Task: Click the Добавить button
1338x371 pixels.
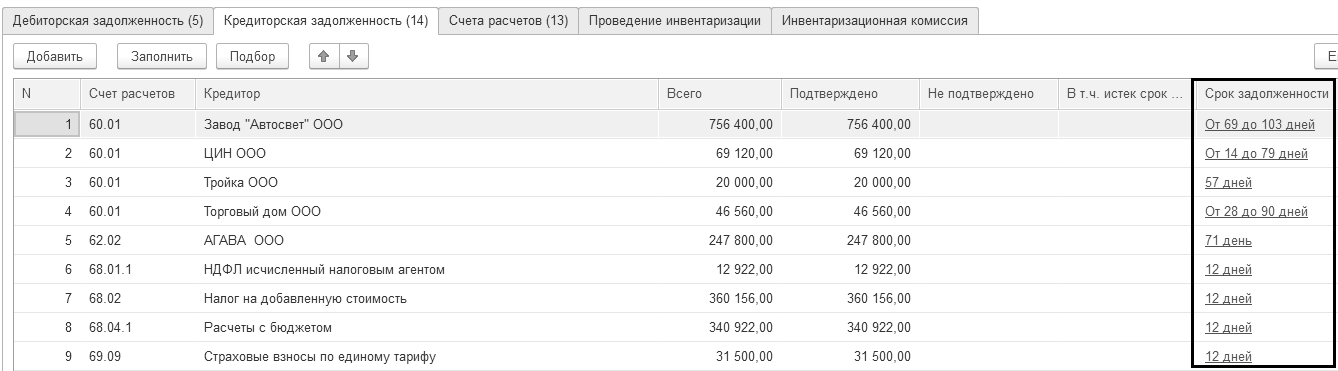Action: pos(55,56)
